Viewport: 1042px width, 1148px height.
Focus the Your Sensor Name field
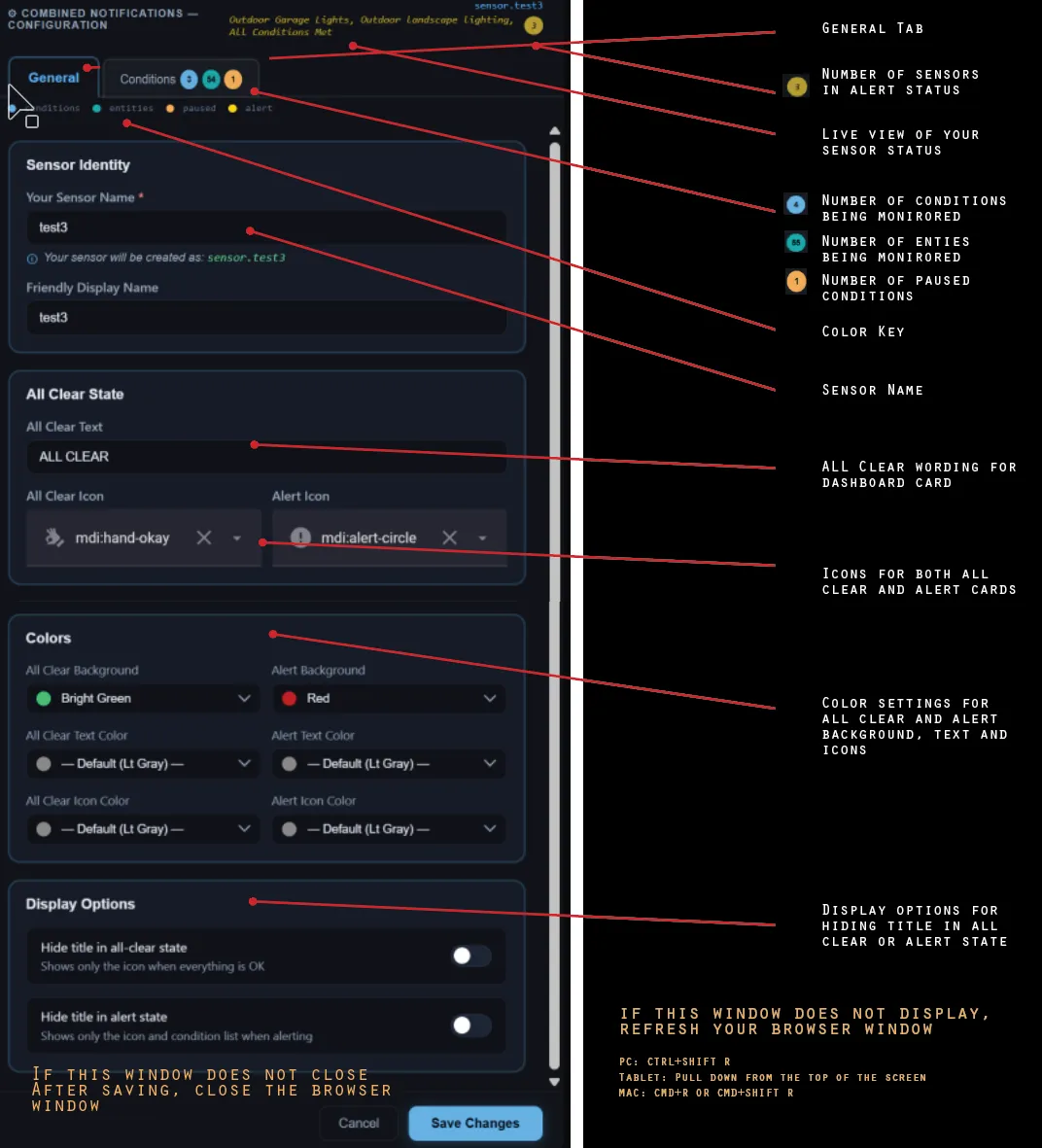coord(266,227)
